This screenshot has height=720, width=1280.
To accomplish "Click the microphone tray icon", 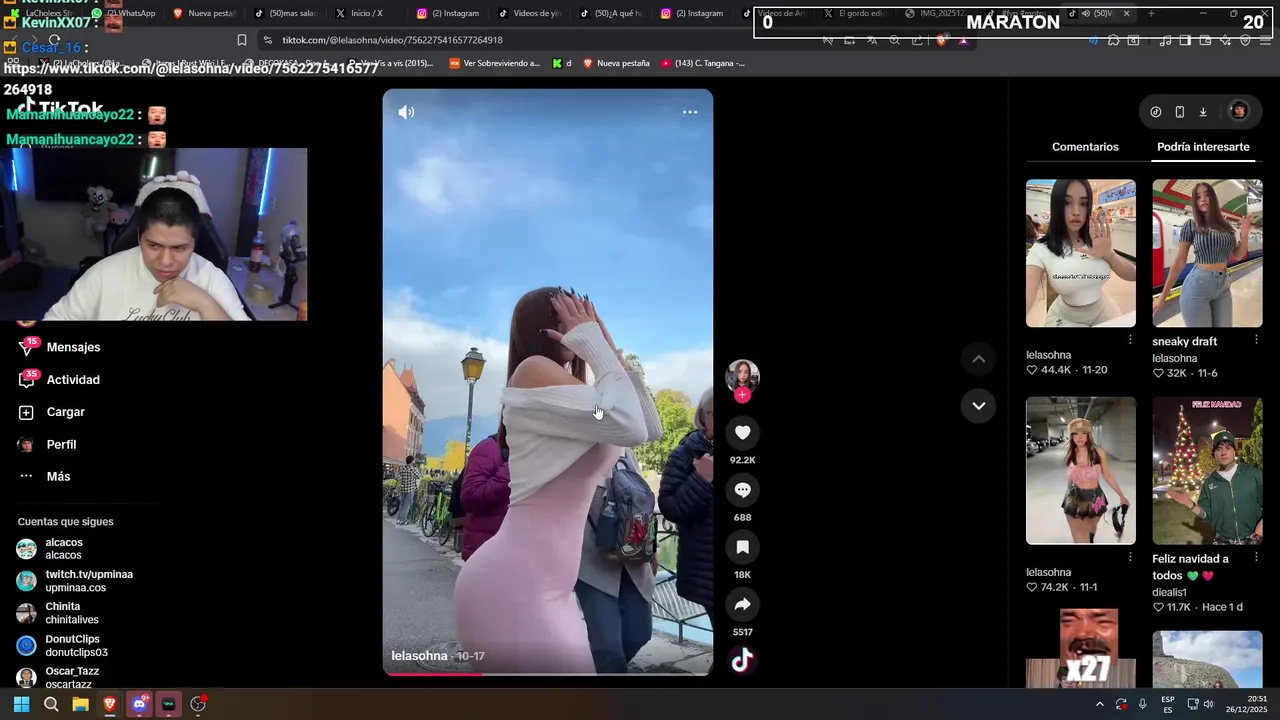I will (x=1142, y=704).
